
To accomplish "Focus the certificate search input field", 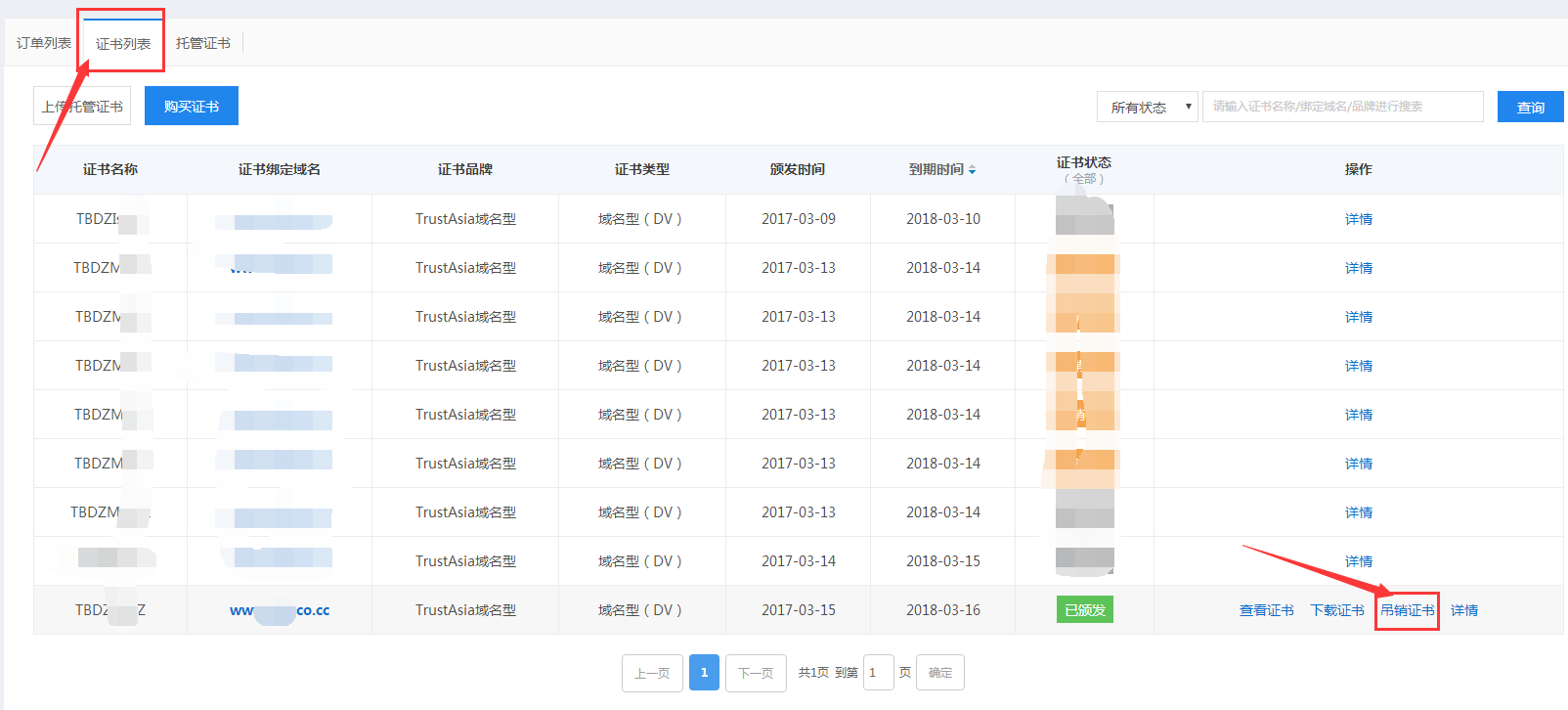I will click(1342, 107).
